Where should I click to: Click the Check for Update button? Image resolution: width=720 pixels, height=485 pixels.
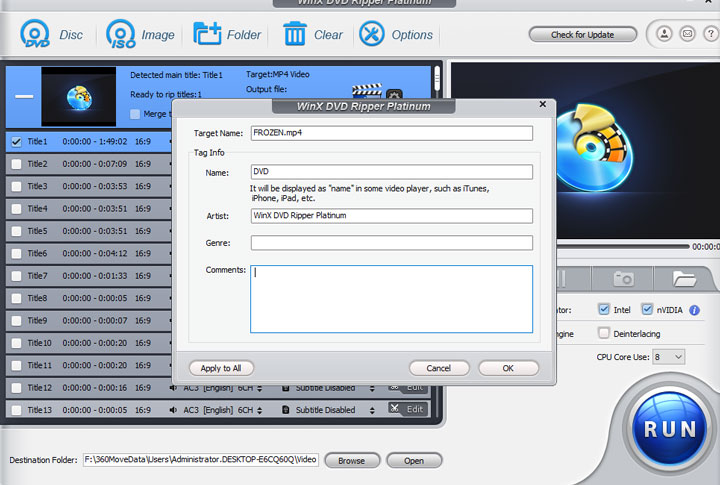(582, 34)
